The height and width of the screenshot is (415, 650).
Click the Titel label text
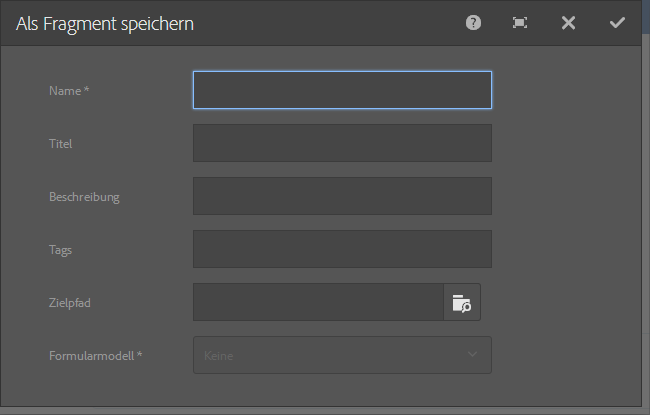(60, 144)
